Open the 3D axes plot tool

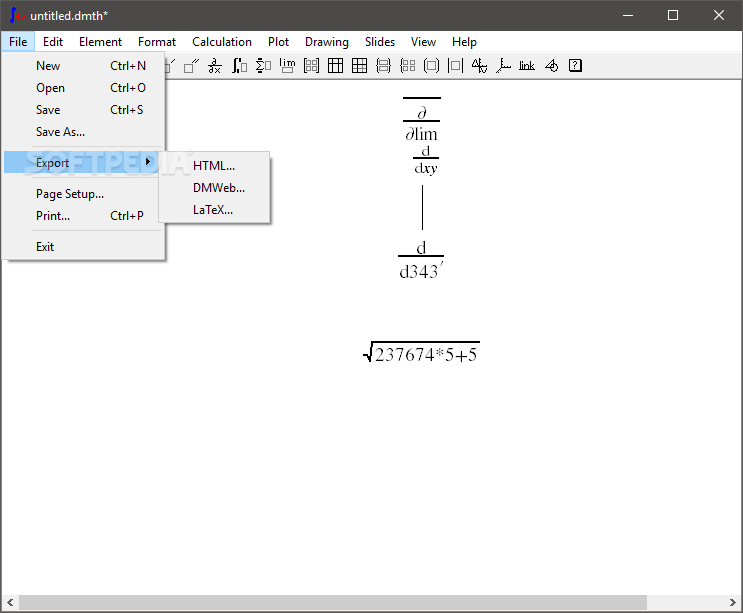[503, 66]
